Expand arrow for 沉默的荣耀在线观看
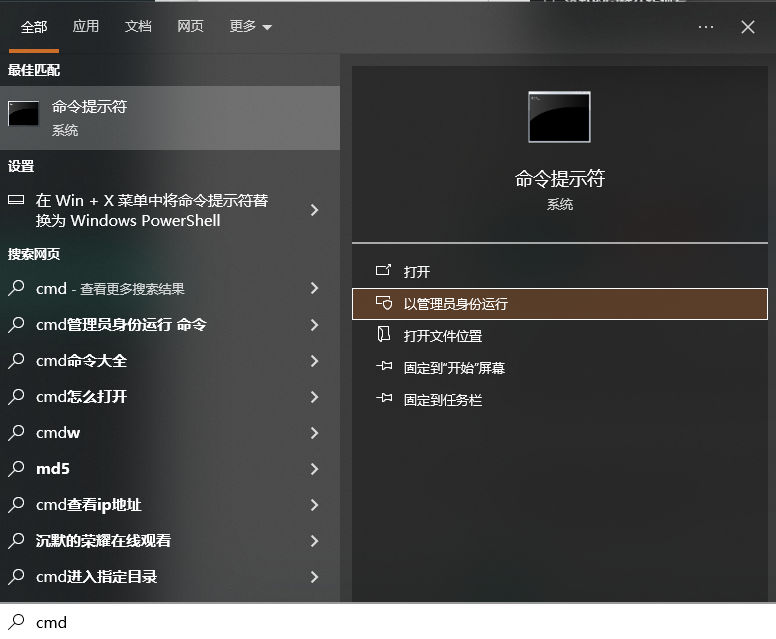The width and height of the screenshot is (776, 639). point(314,541)
